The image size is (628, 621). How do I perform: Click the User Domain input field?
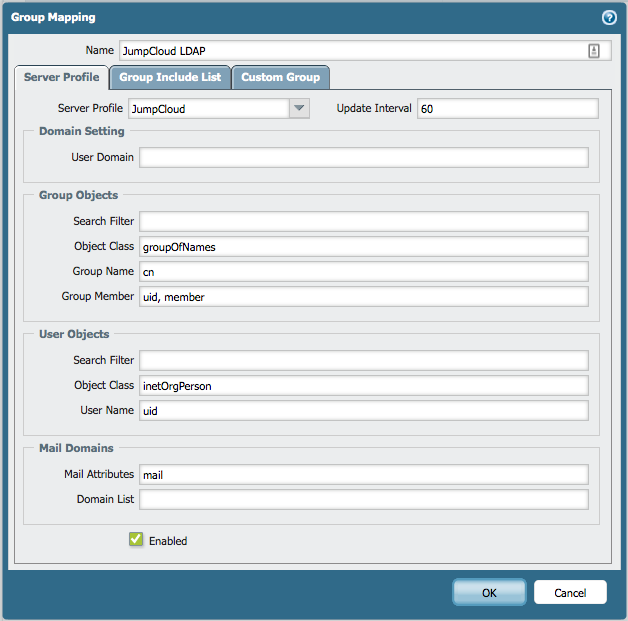click(363, 157)
